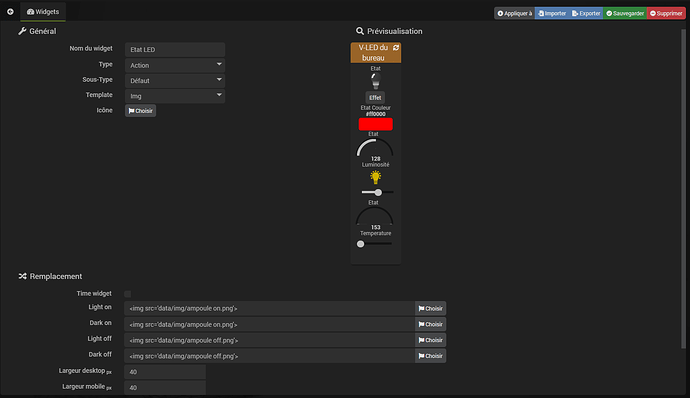
Task: Click the Prévisualisation heading
Action: point(389,31)
